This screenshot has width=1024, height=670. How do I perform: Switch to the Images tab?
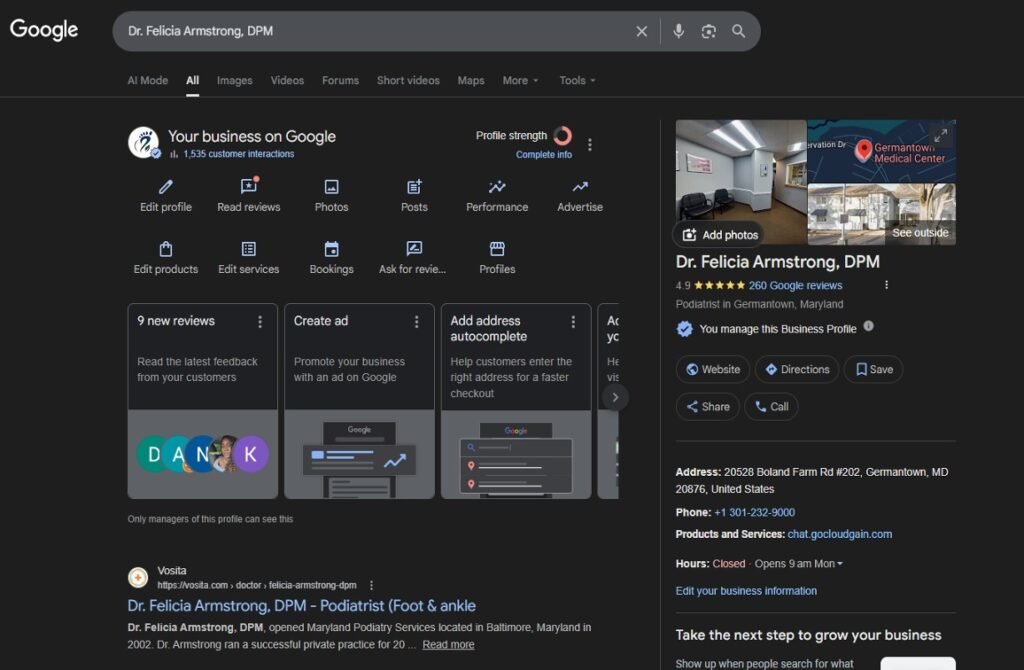(x=235, y=80)
